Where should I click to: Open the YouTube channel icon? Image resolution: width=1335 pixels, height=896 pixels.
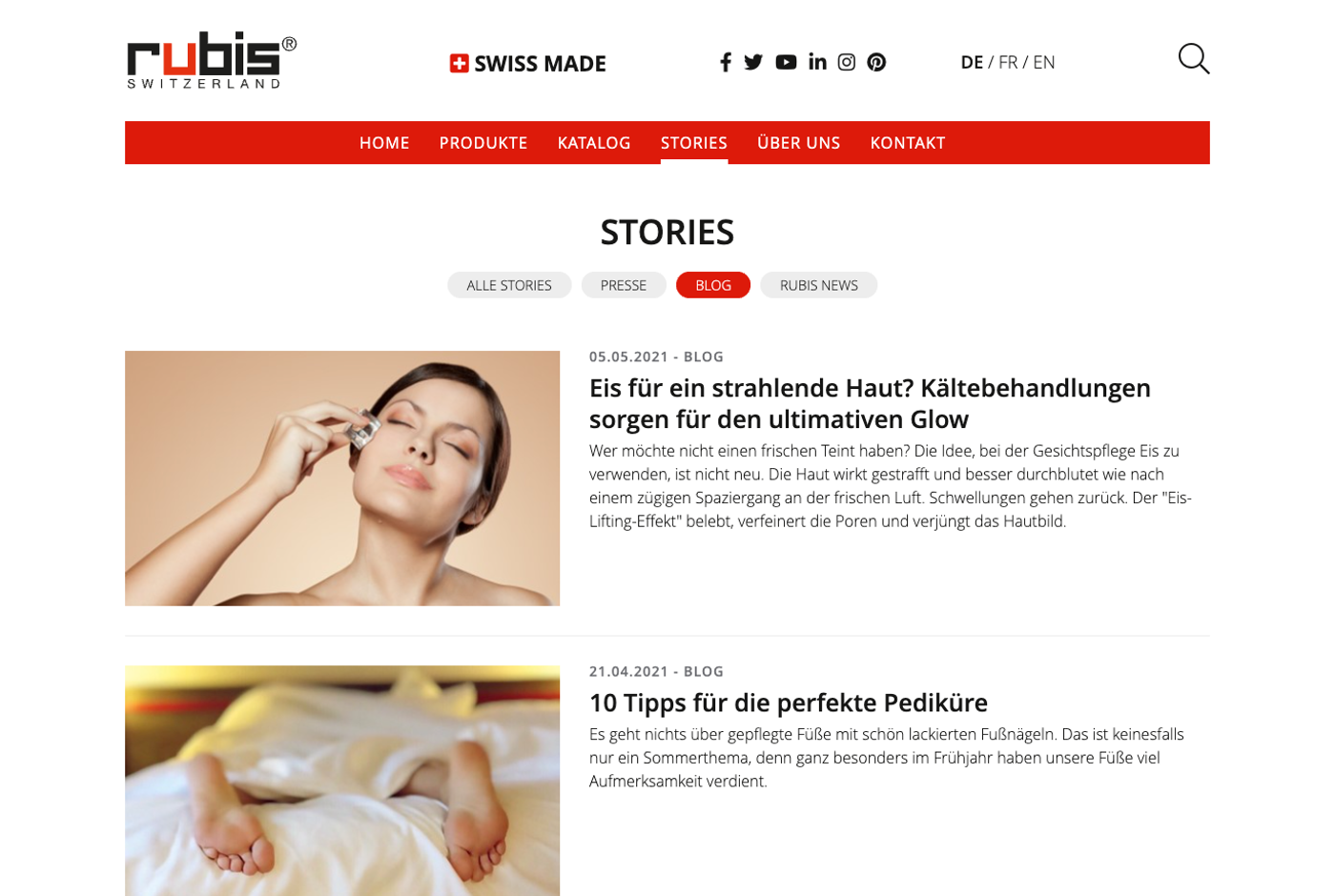click(x=786, y=62)
